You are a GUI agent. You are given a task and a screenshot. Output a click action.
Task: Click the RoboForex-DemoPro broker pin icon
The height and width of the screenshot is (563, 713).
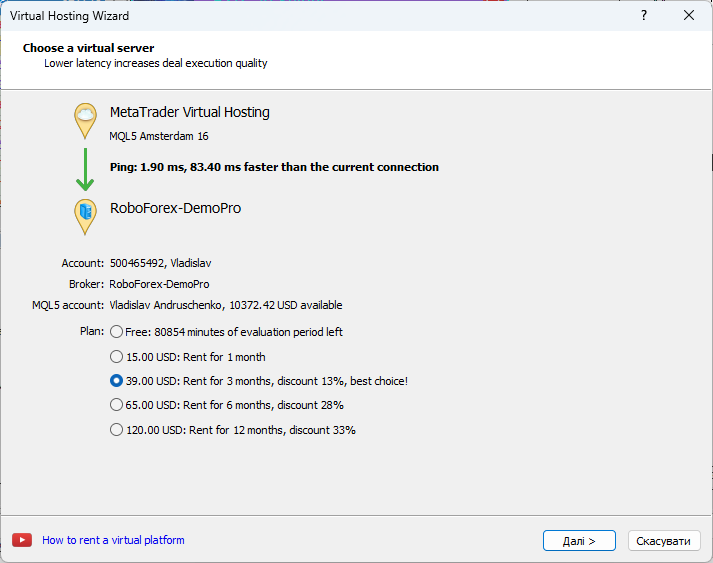pos(85,214)
